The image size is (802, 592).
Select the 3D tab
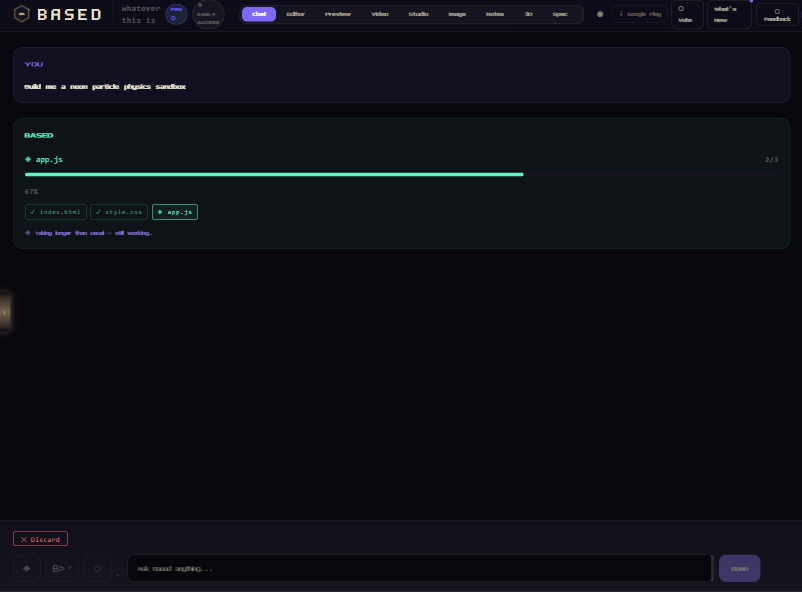528,14
